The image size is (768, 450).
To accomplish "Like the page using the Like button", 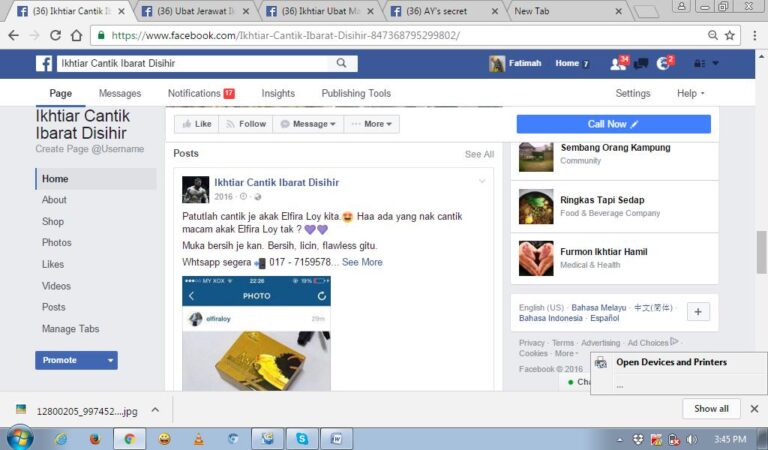I will (x=196, y=124).
